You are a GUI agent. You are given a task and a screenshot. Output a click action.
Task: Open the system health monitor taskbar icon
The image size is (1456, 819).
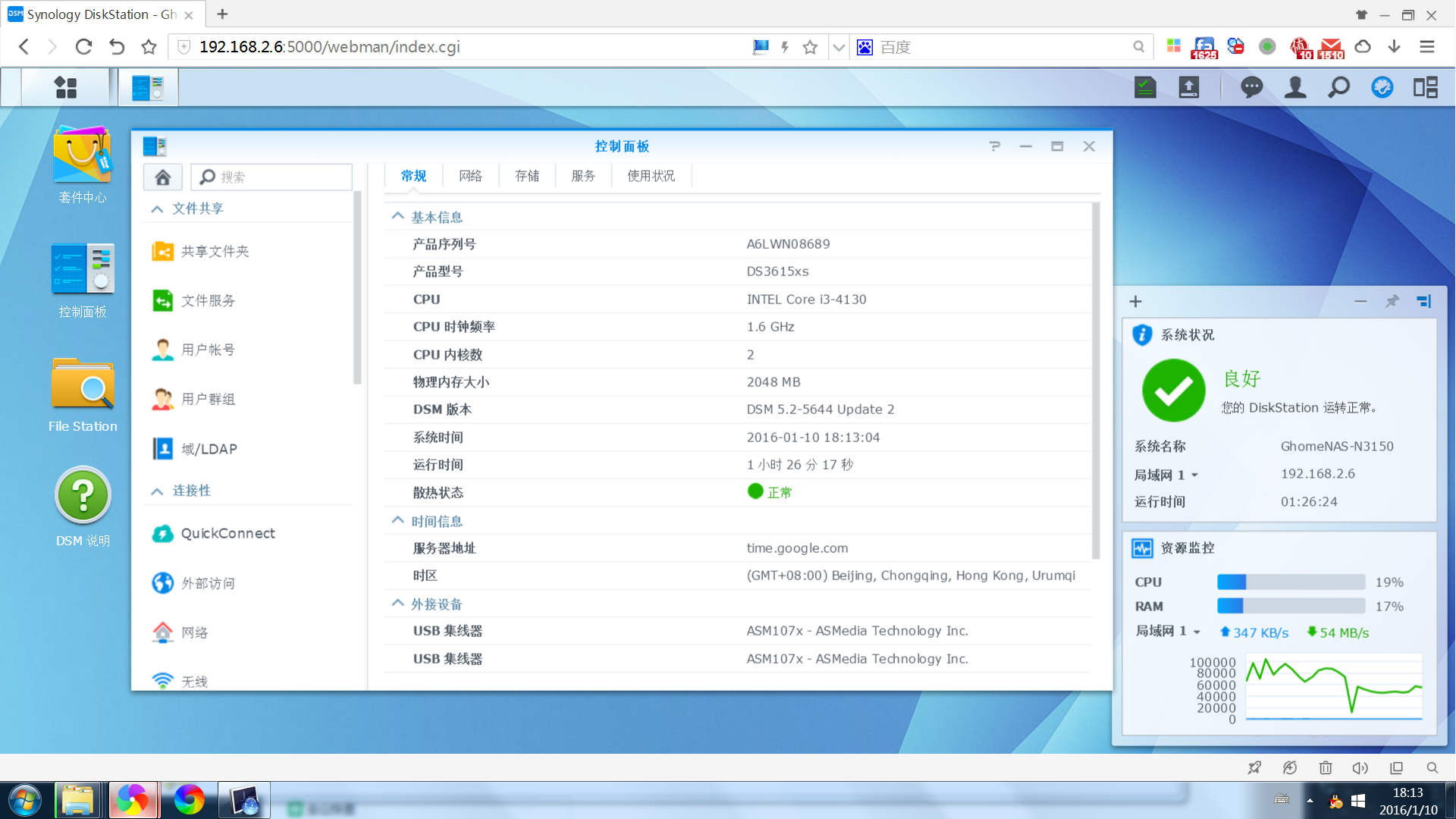click(x=1145, y=87)
